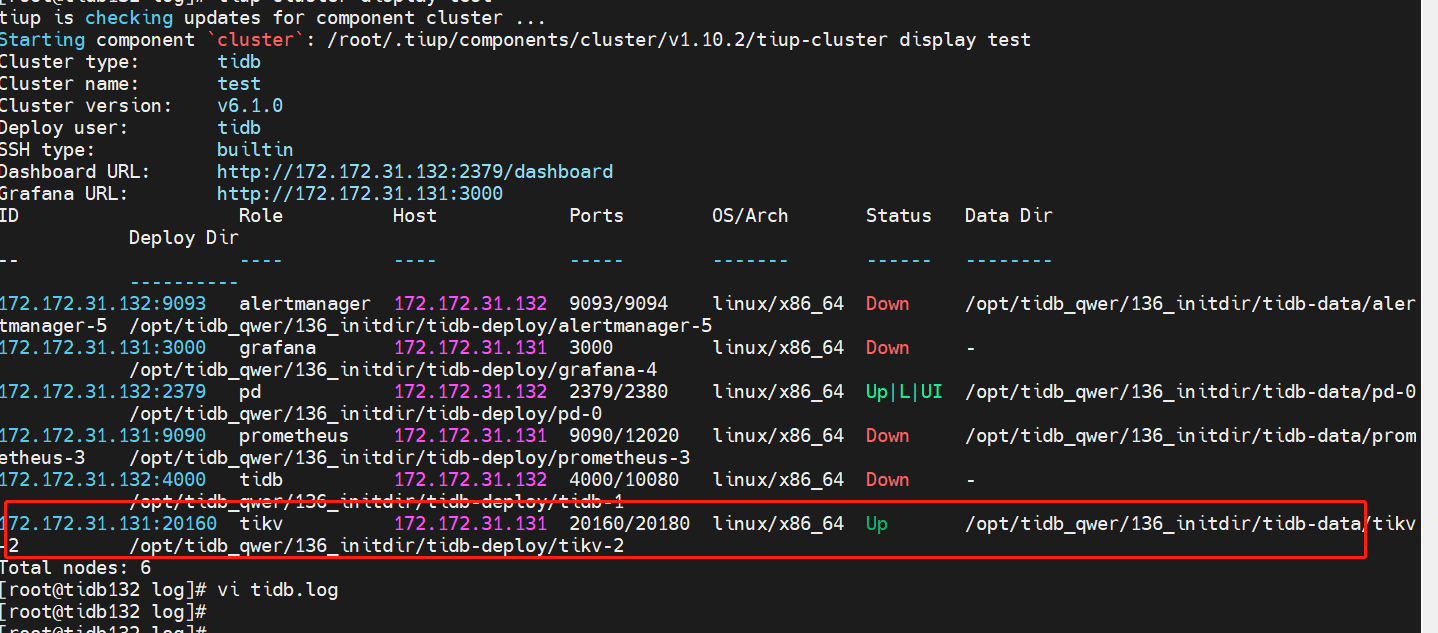Viewport: 1438px width, 633px height.
Task: Click ID 172.172.31.131:3000 of grafana
Action: point(102,348)
